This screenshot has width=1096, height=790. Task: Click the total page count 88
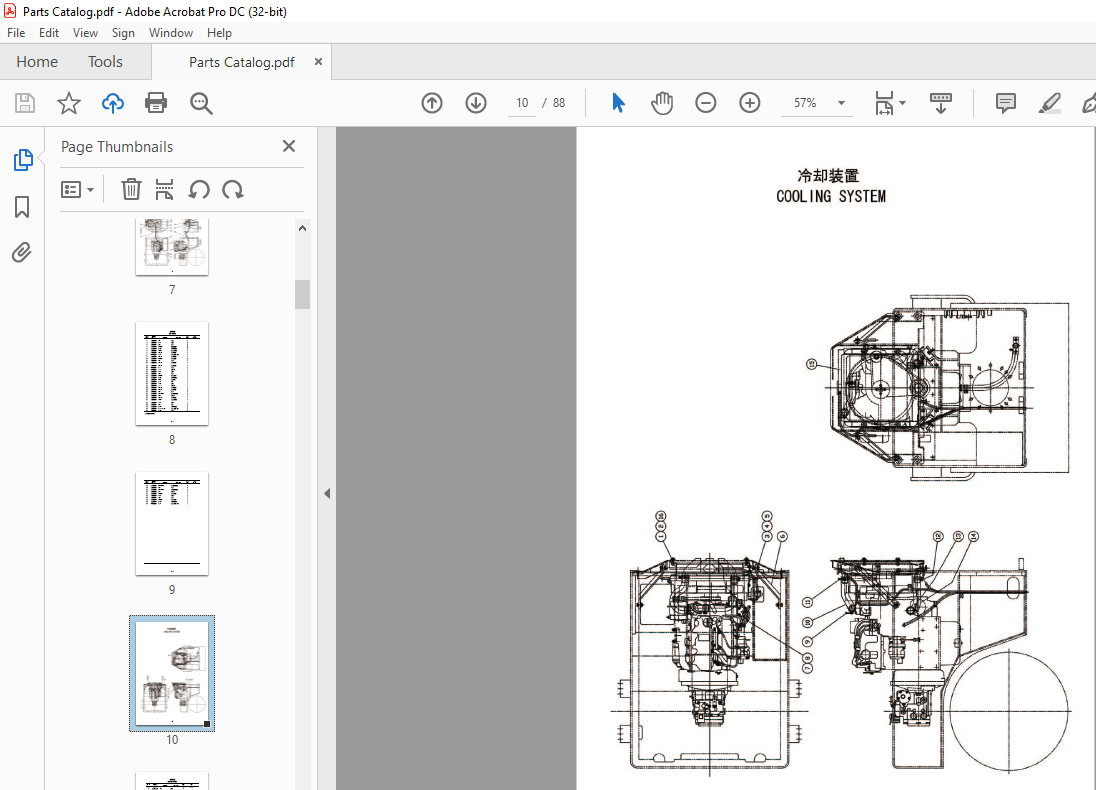click(558, 103)
